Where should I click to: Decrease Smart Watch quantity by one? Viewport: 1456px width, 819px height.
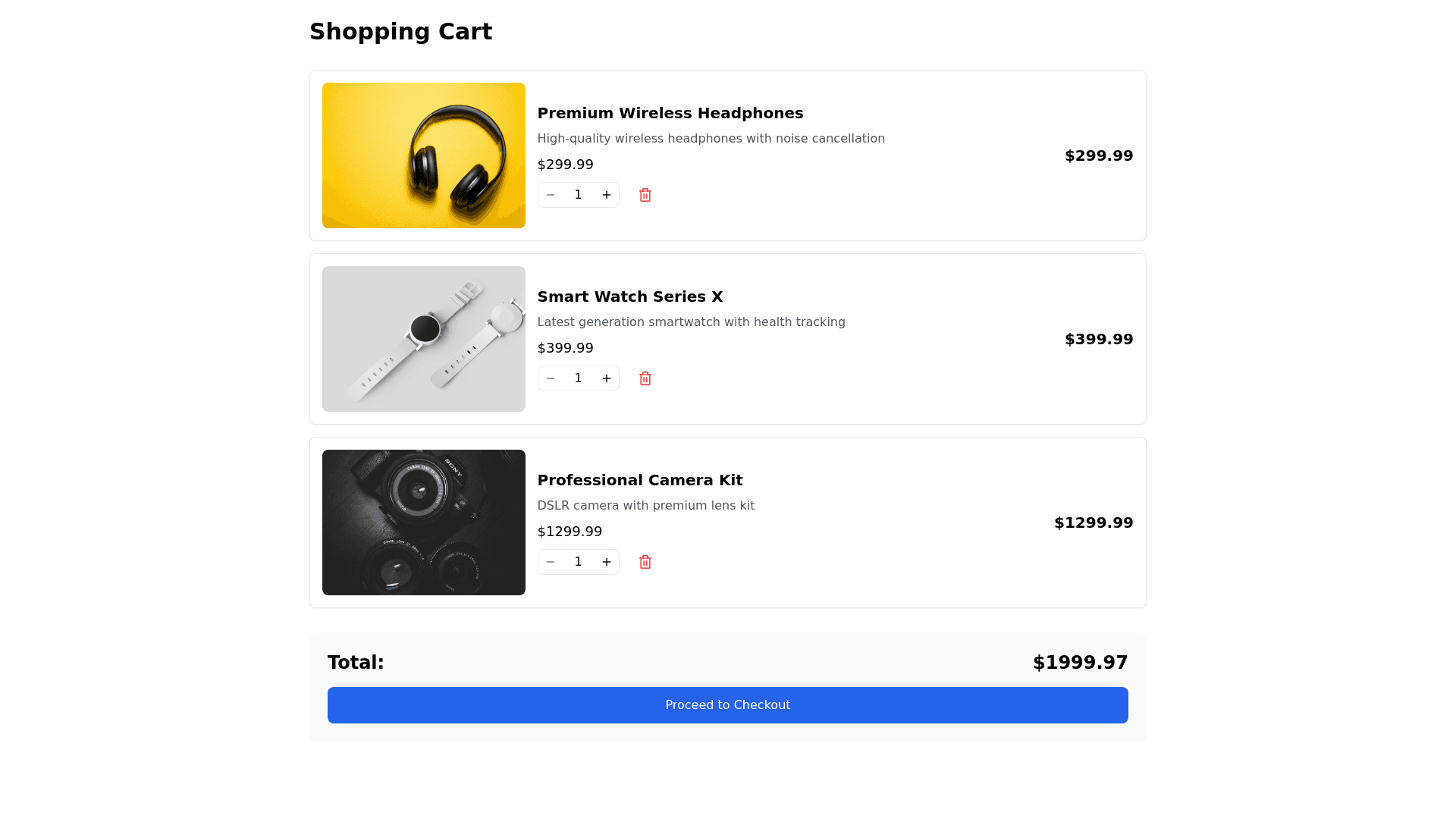551,378
